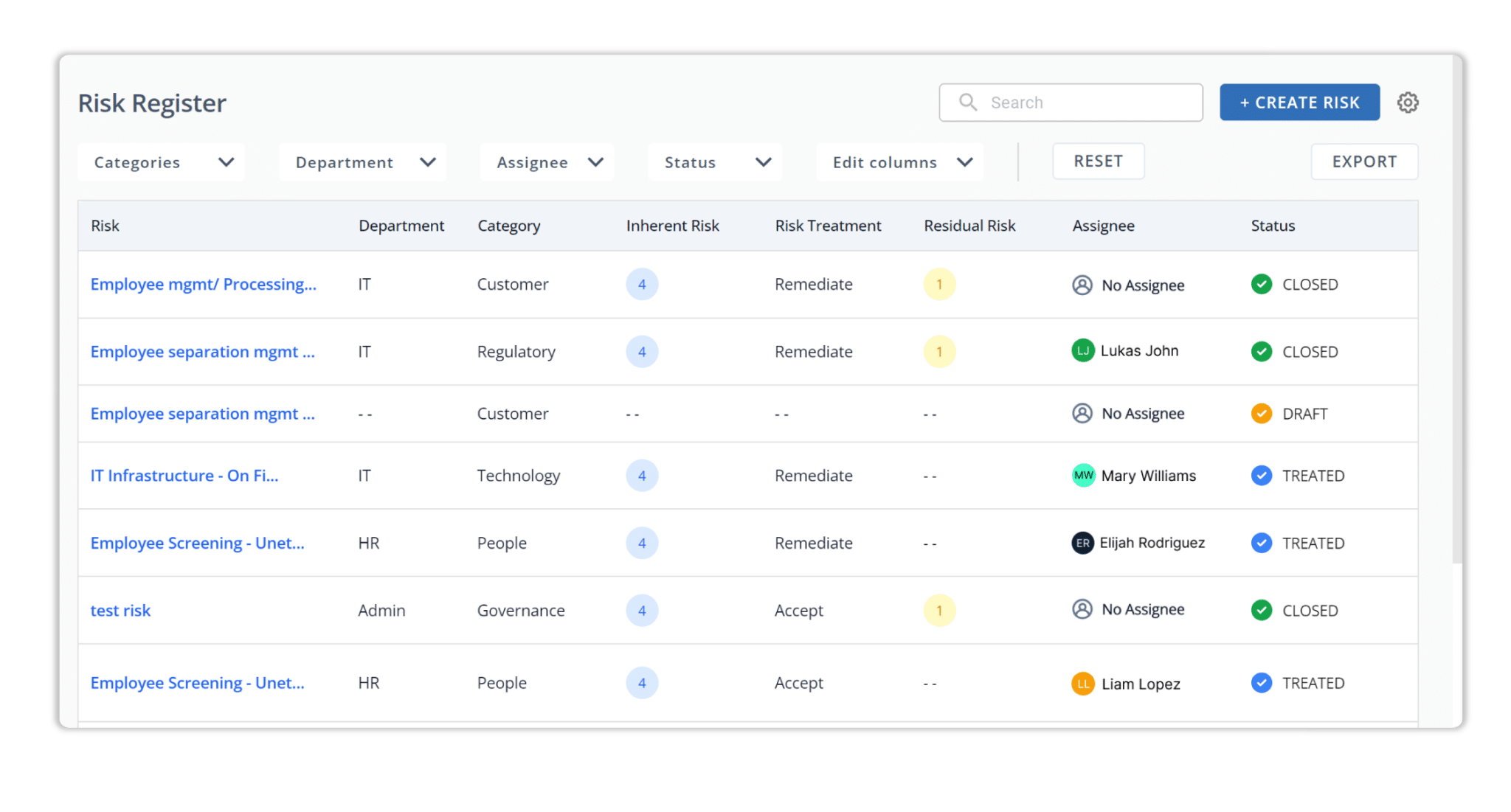This screenshot has height=812, width=1511.
Task: Open Employee Screening risk assigned to Elijah Rodriguez
Action: tap(197, 544)
